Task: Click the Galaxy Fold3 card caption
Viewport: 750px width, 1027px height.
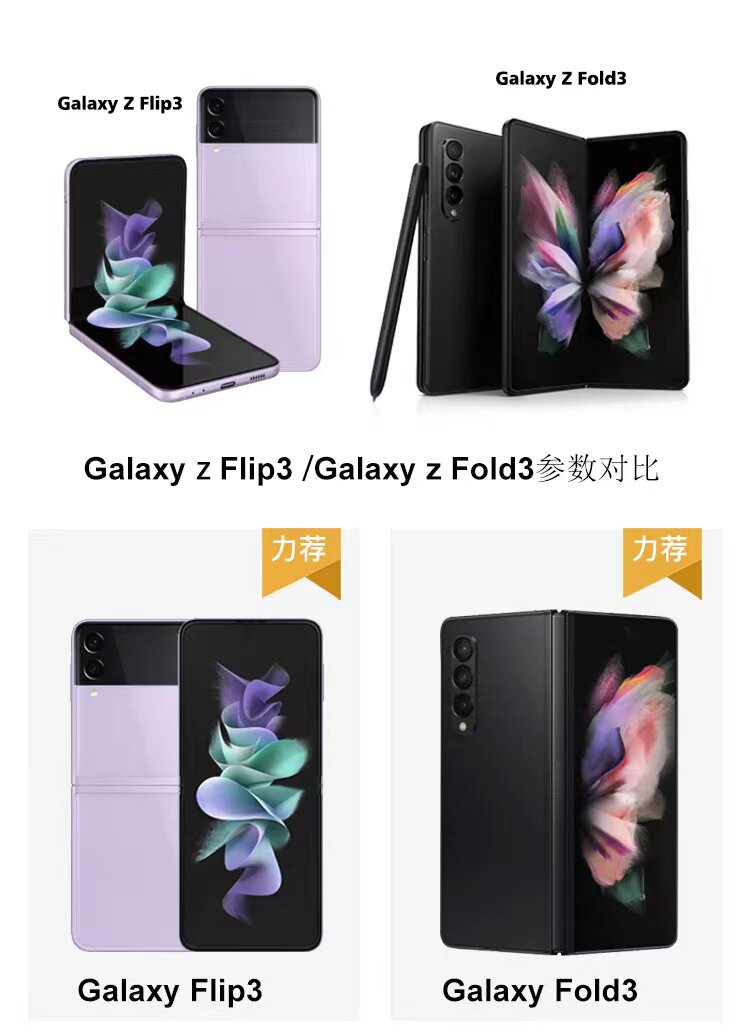Action: tap(540, 990)
